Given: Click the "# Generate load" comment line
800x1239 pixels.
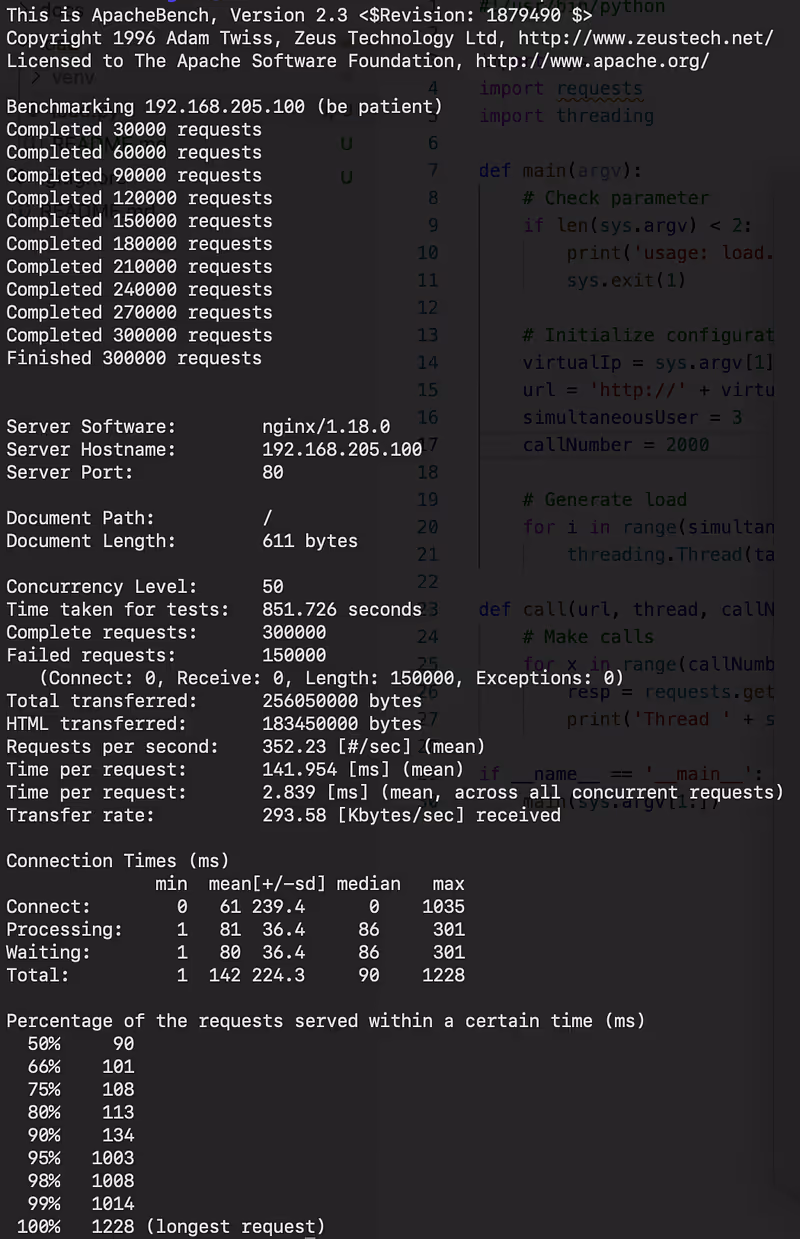Looking at the screenshot, I should tap(604, 499).
